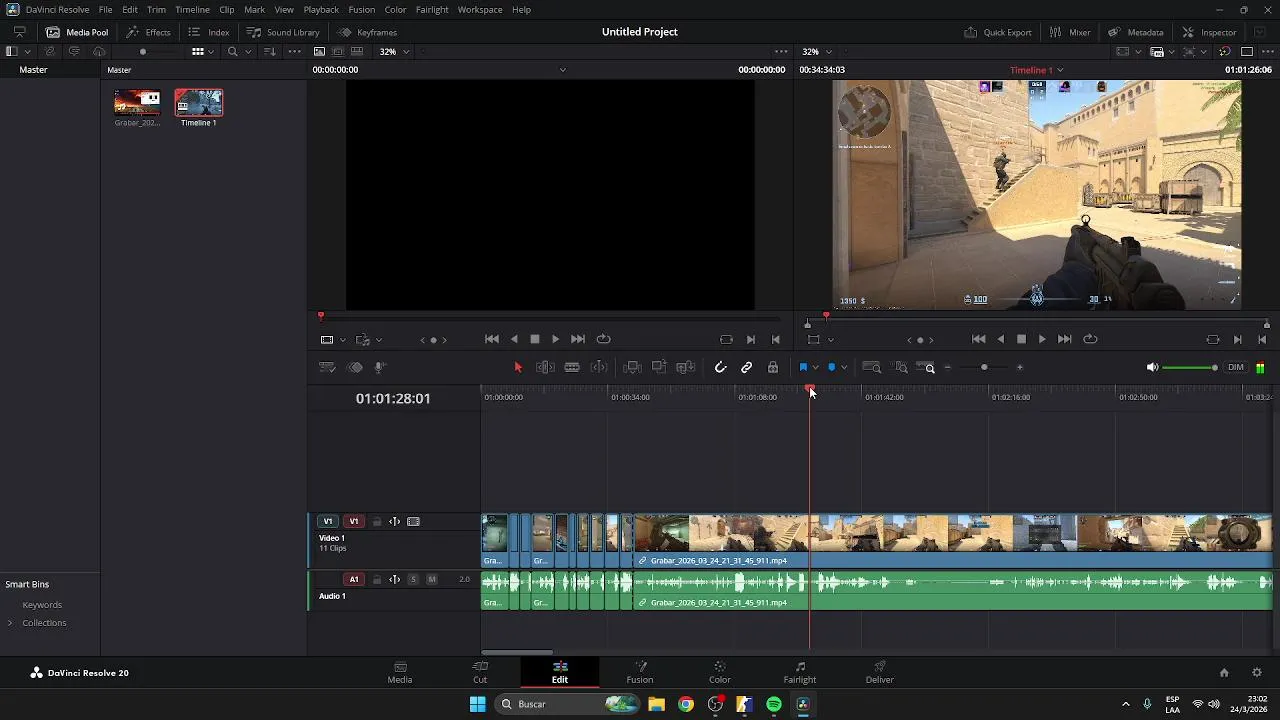Play the timeline viewer forward
Image resolution: width=1280 pixels, height=720 pixels.
pos(1042,339)
